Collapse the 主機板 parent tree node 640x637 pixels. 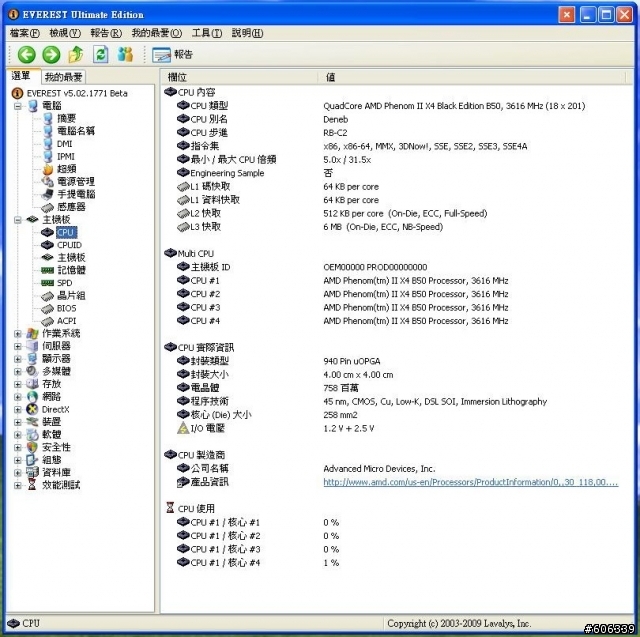pyautogui.click(x=18, y=220)
